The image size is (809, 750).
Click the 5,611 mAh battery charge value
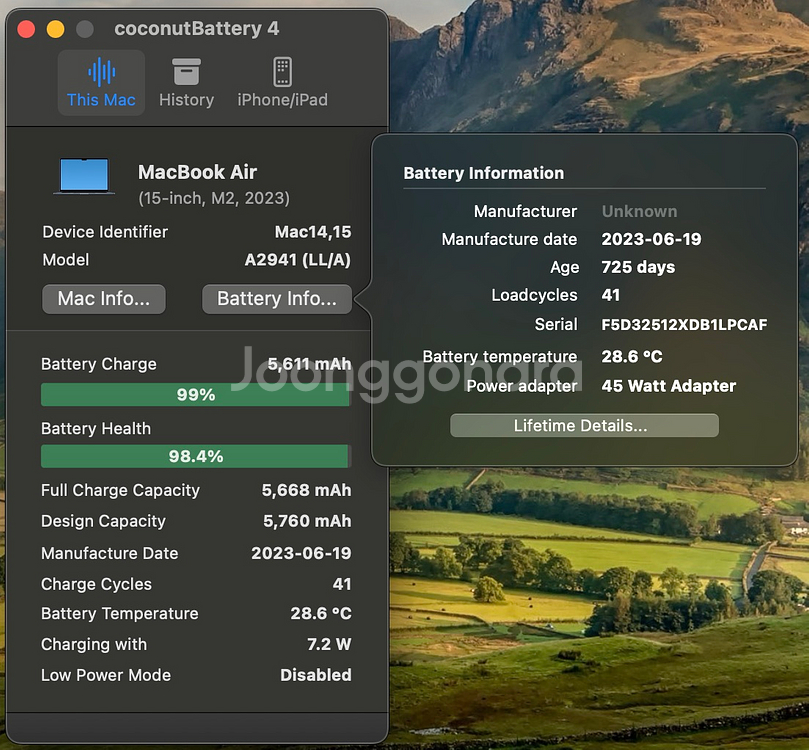point(309,364)
